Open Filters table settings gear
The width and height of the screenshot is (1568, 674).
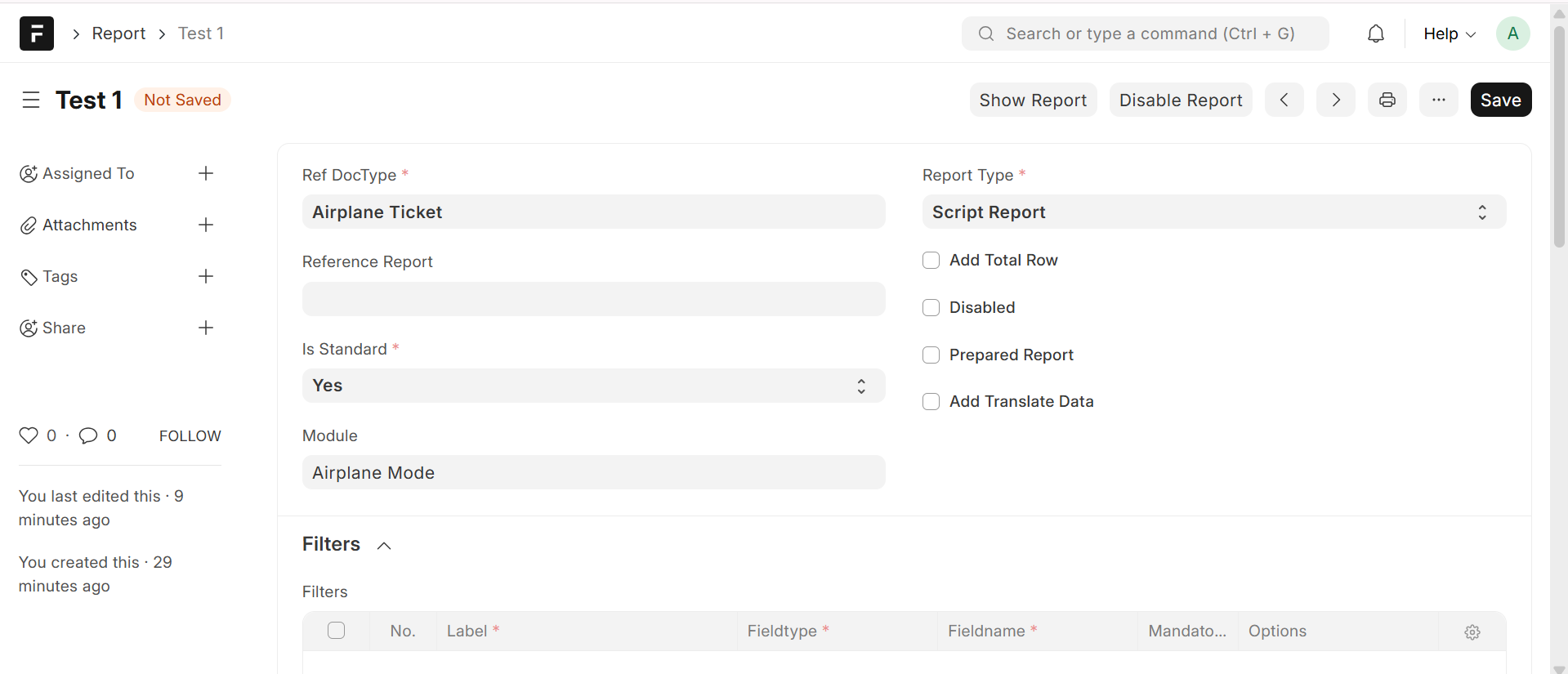coord(1472,632)
